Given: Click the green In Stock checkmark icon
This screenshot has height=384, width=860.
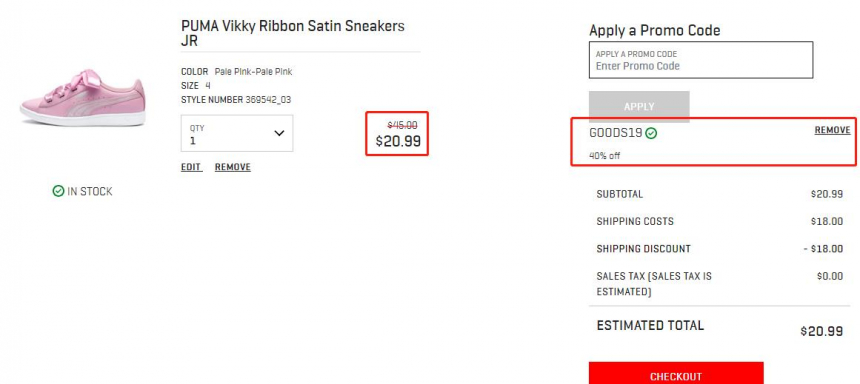Looking at the screenshot, I should pos(58,191).
